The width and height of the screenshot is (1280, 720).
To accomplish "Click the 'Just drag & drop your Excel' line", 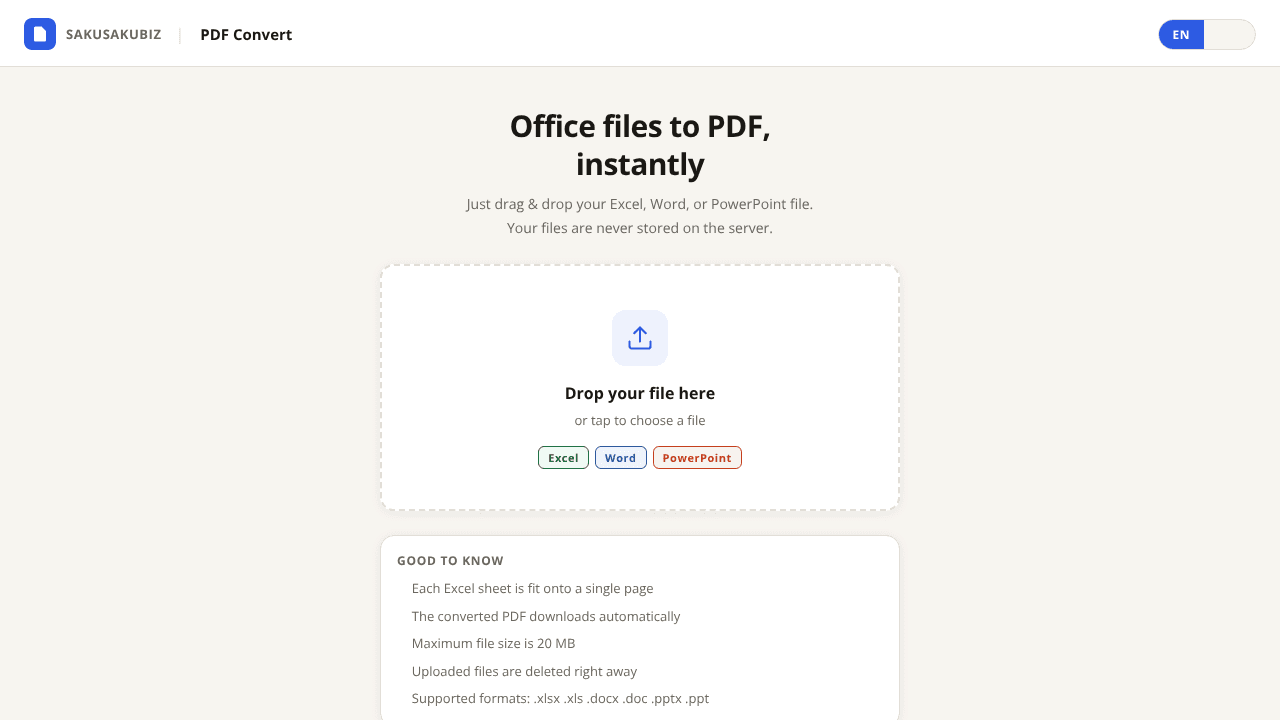I will (x=640, y=204).
